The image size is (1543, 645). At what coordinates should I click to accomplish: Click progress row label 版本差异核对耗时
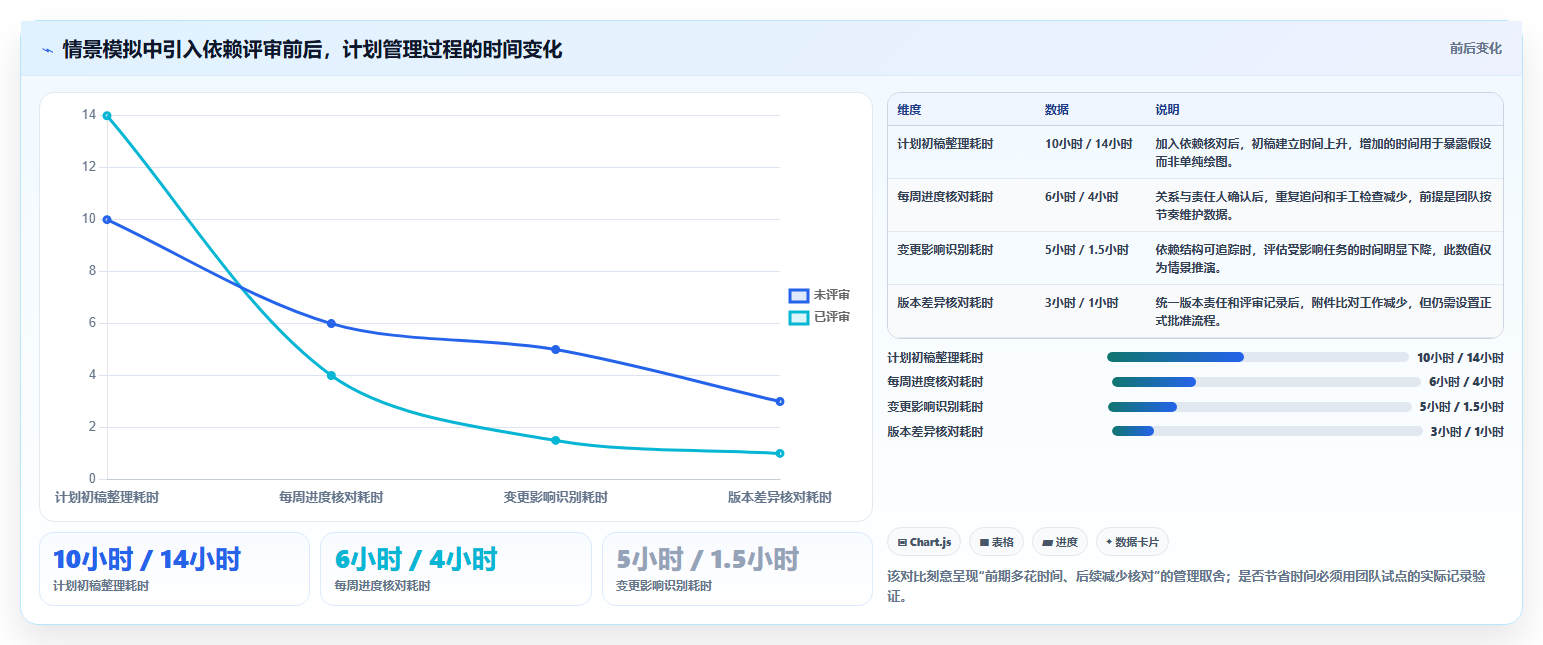pyautogui.click(x=935, y=432)
